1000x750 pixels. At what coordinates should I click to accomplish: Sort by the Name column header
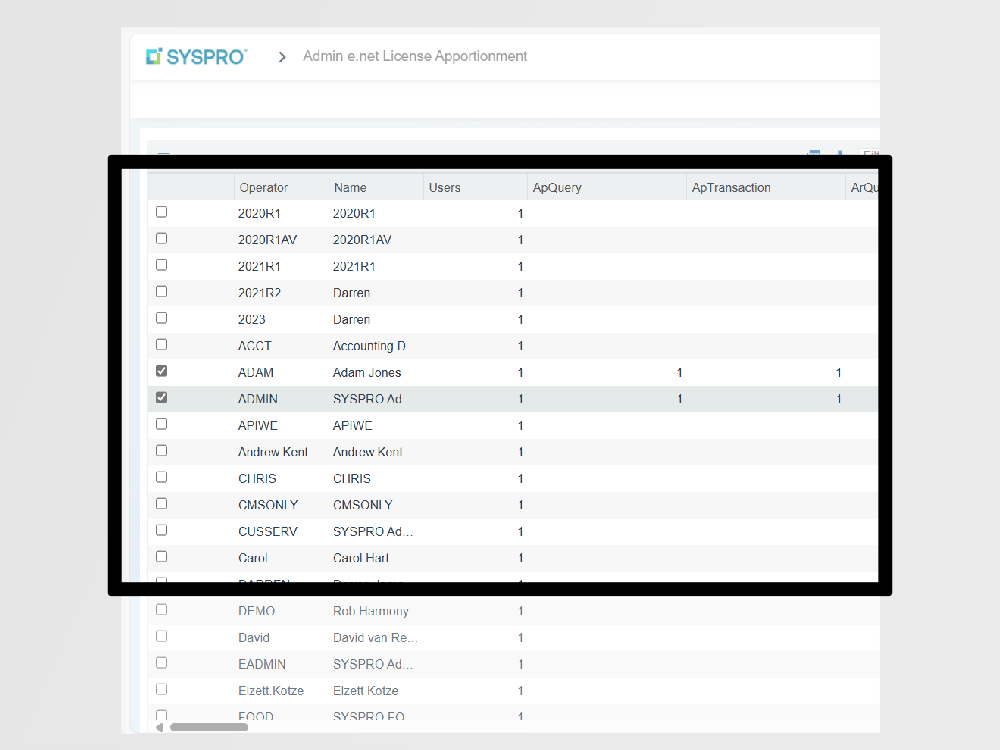(350, 187)
